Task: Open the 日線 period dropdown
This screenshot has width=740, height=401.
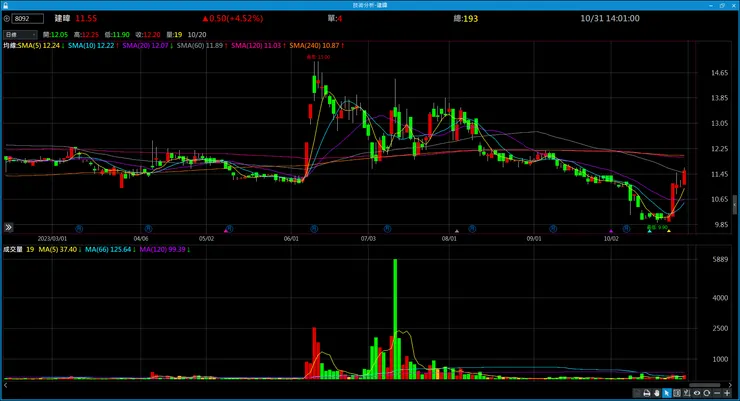Action: pos(20,34)
